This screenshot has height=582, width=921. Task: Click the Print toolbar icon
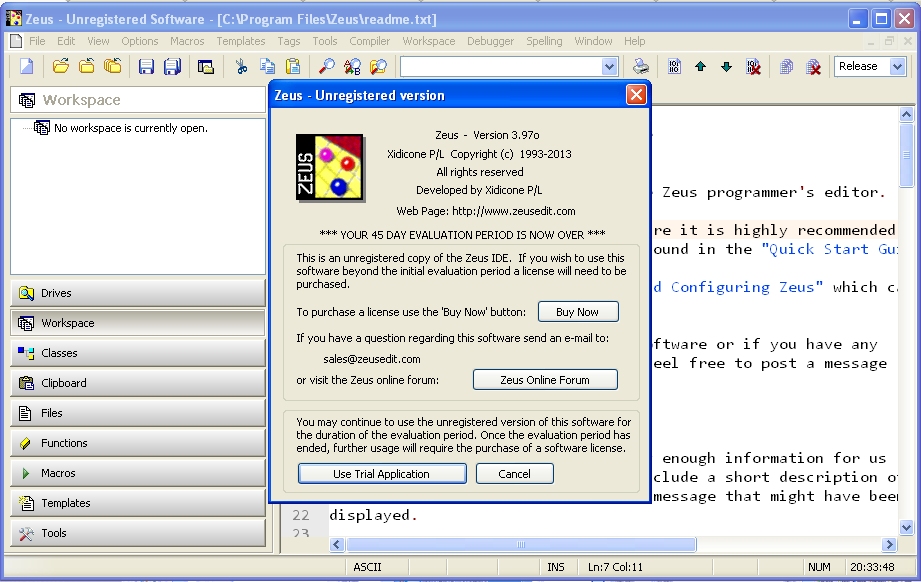641,66
